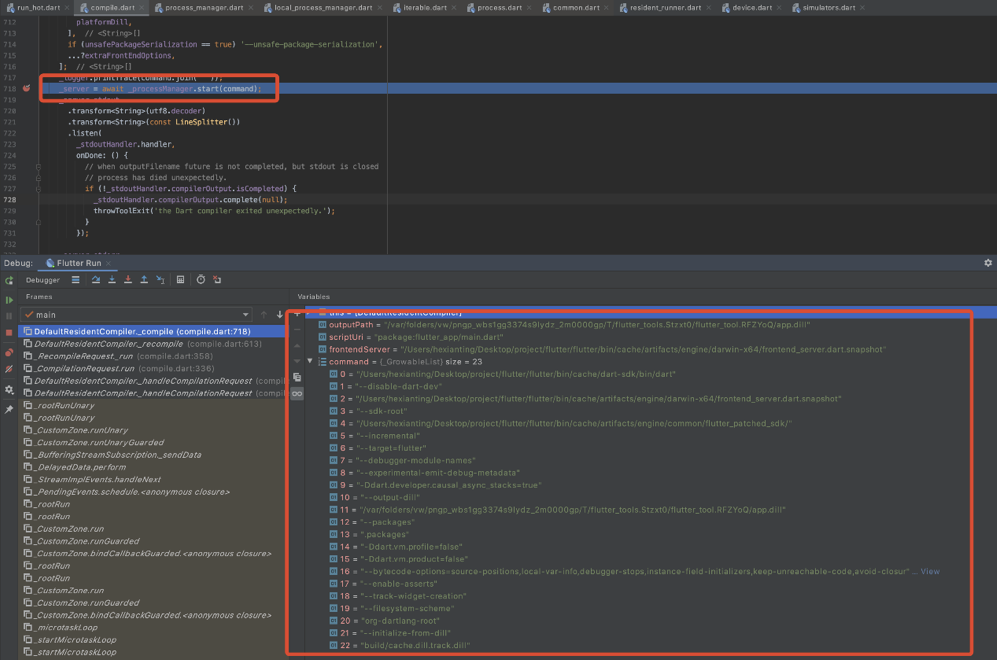This screenshot has height=661, width=998.
Task: Go to previous frame arrow
Action: tap(264, 315)
